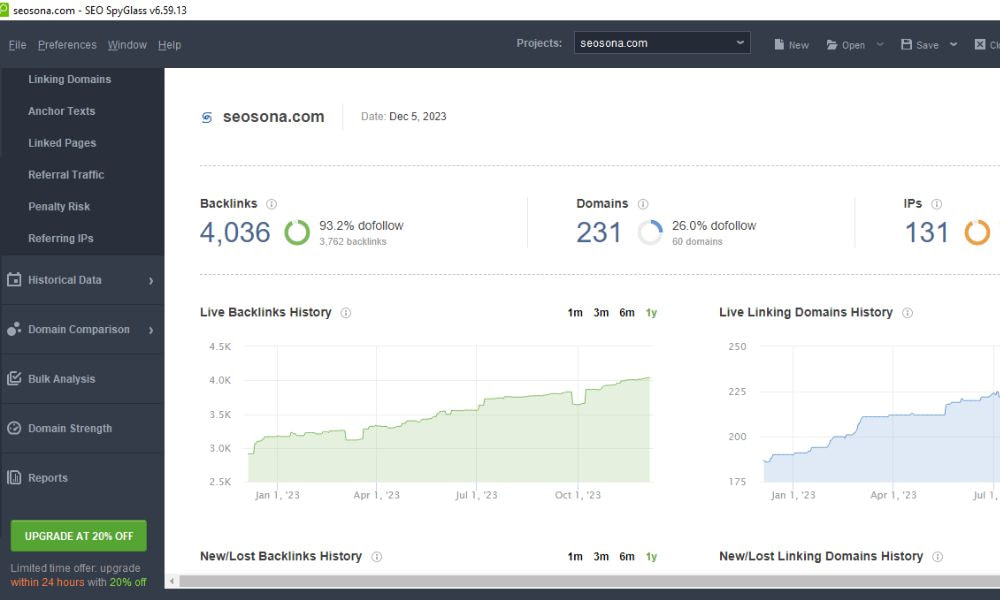
Task: Set Live Backlinks History range to 1m
Action: pyautogui.click(x=575, y=312)
